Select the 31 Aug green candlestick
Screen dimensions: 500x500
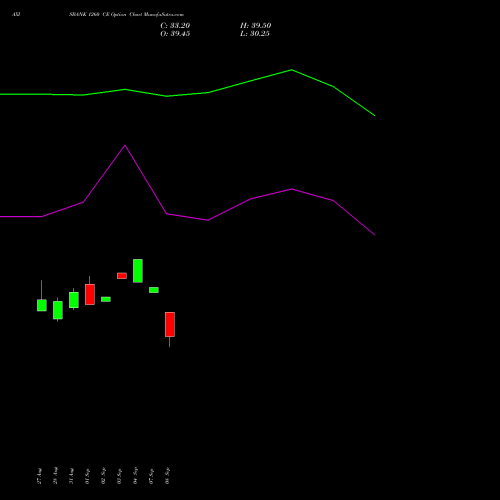(x=74, y=300)
